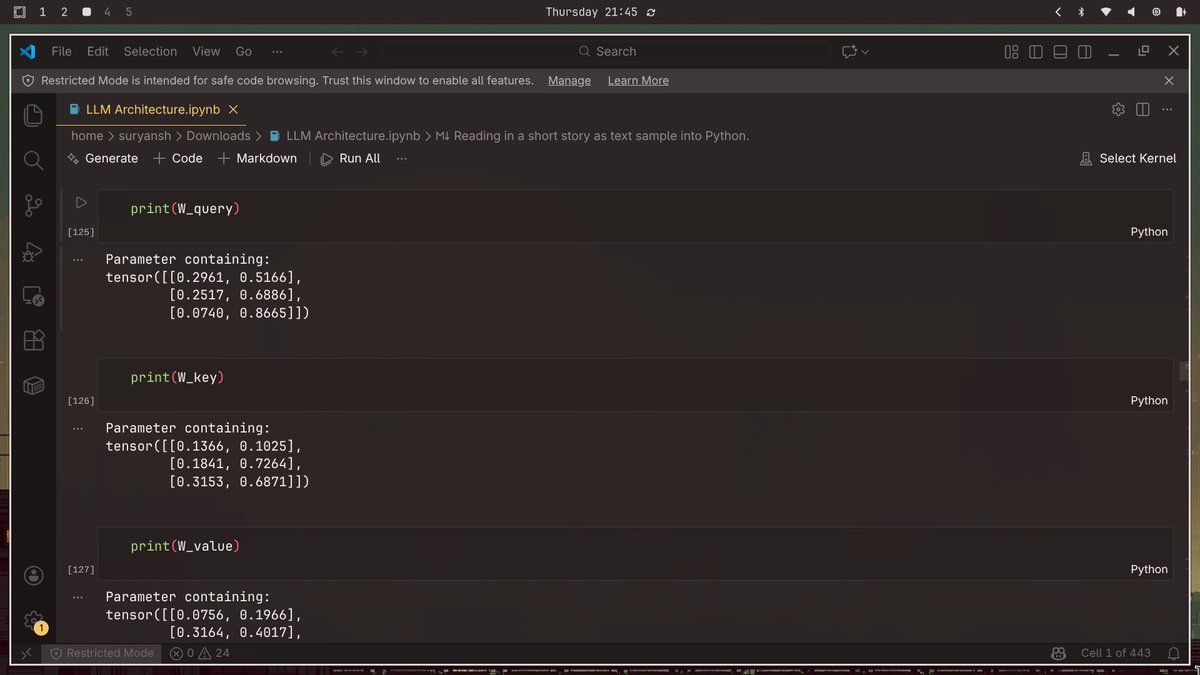Toggle the bottom panel
The width and height of the screenshot is (1200, 675).
tap(1060, 52)
